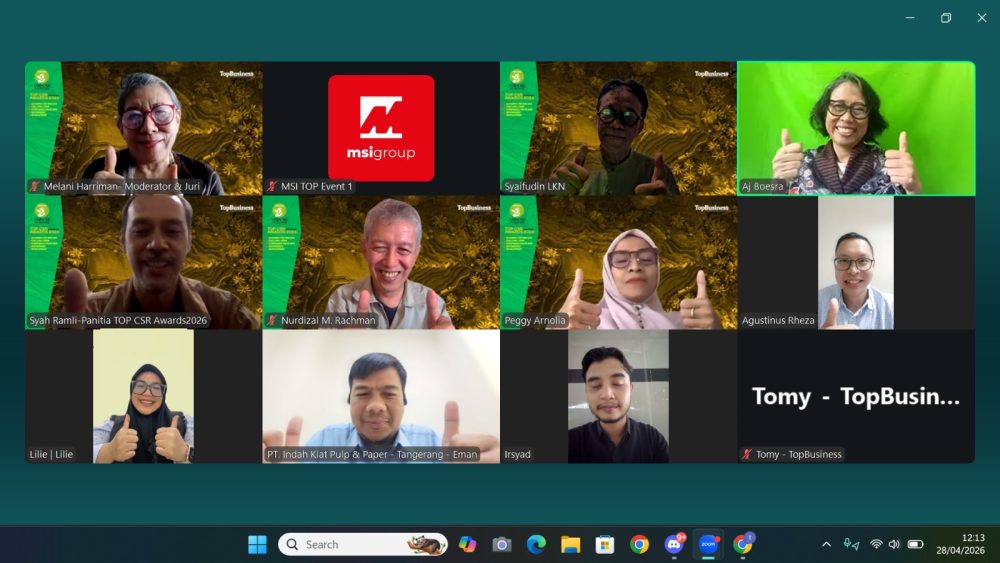
Task: Open File Explorer from the taskbar
Action: (x=570, y=544)
